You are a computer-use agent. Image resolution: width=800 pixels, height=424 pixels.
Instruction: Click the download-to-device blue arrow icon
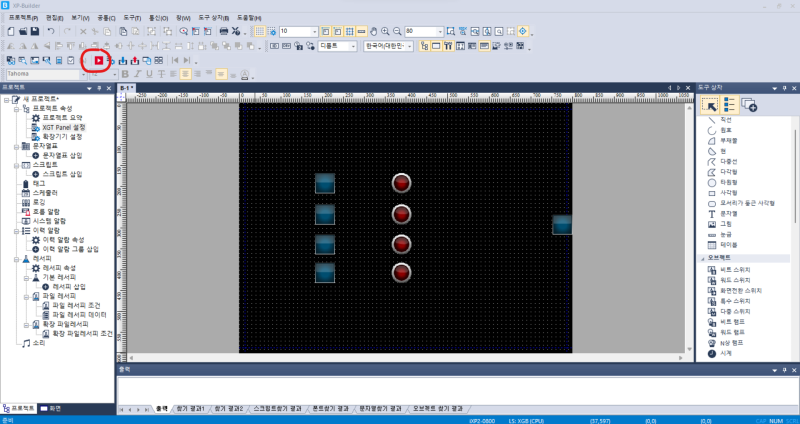pos(123,61)
